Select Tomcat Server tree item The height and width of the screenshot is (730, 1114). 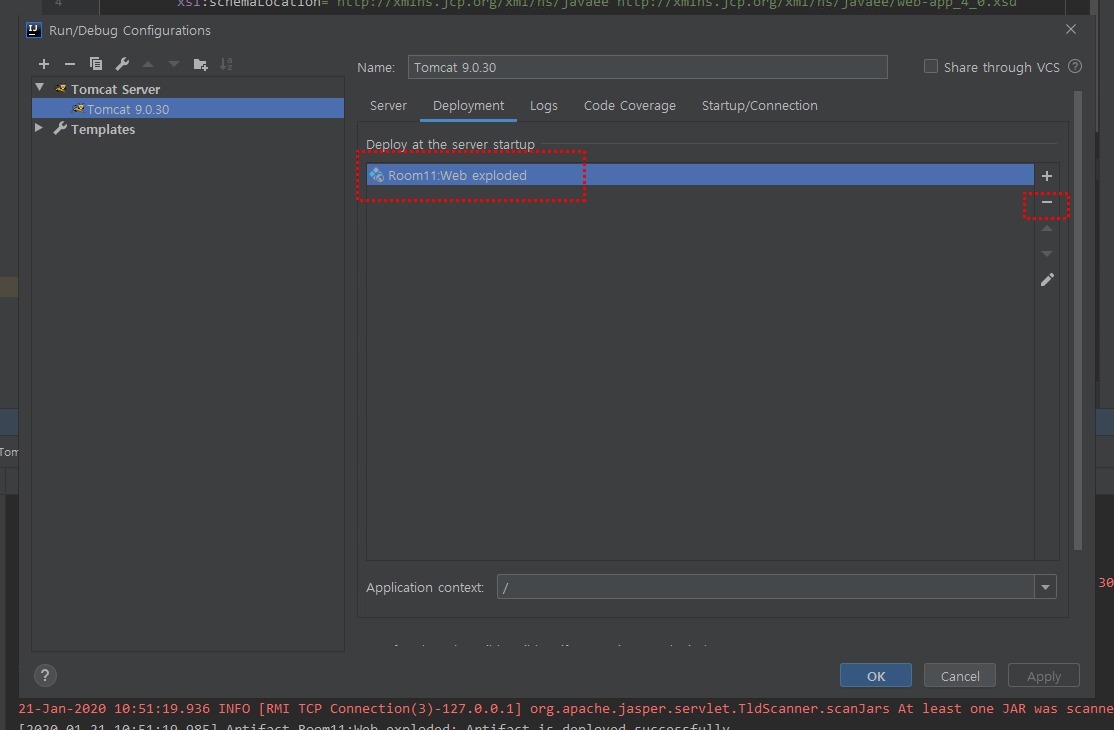(x=115, y=89)
